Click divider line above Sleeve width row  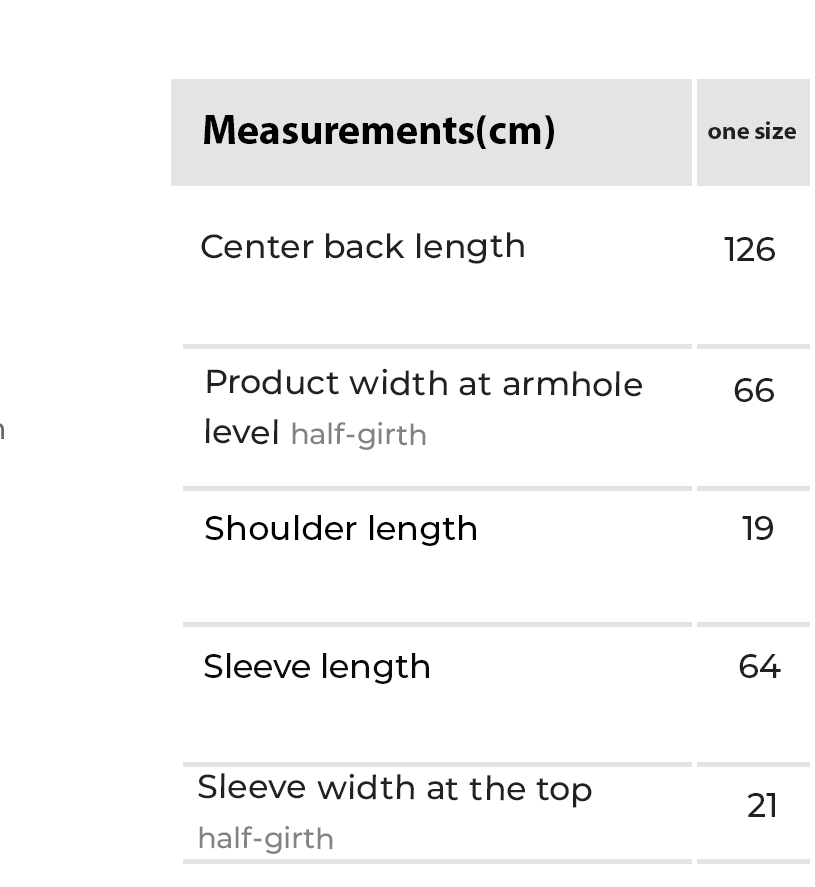437,765
